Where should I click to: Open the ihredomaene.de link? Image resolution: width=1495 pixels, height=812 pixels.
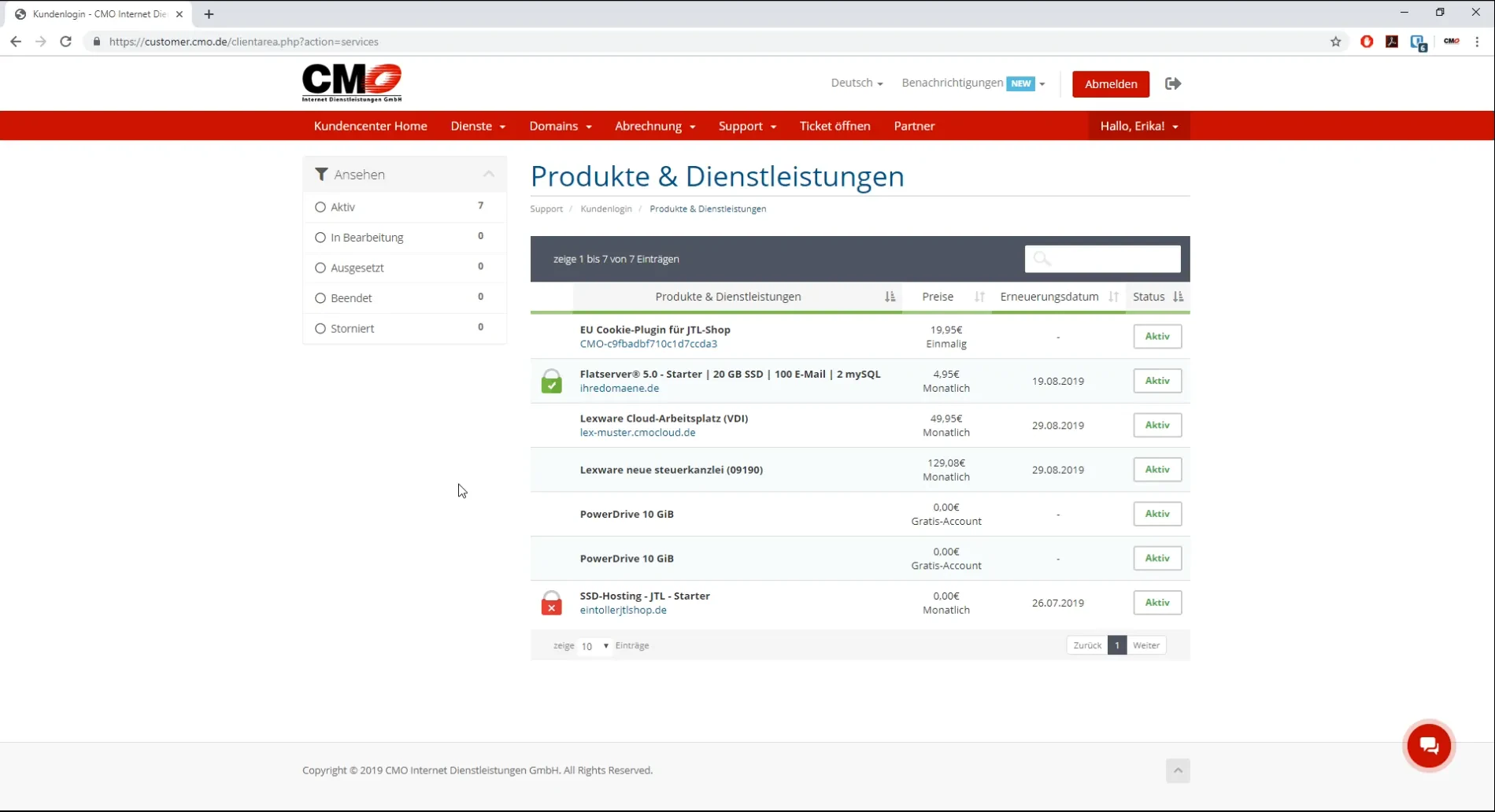pos(620,388)
